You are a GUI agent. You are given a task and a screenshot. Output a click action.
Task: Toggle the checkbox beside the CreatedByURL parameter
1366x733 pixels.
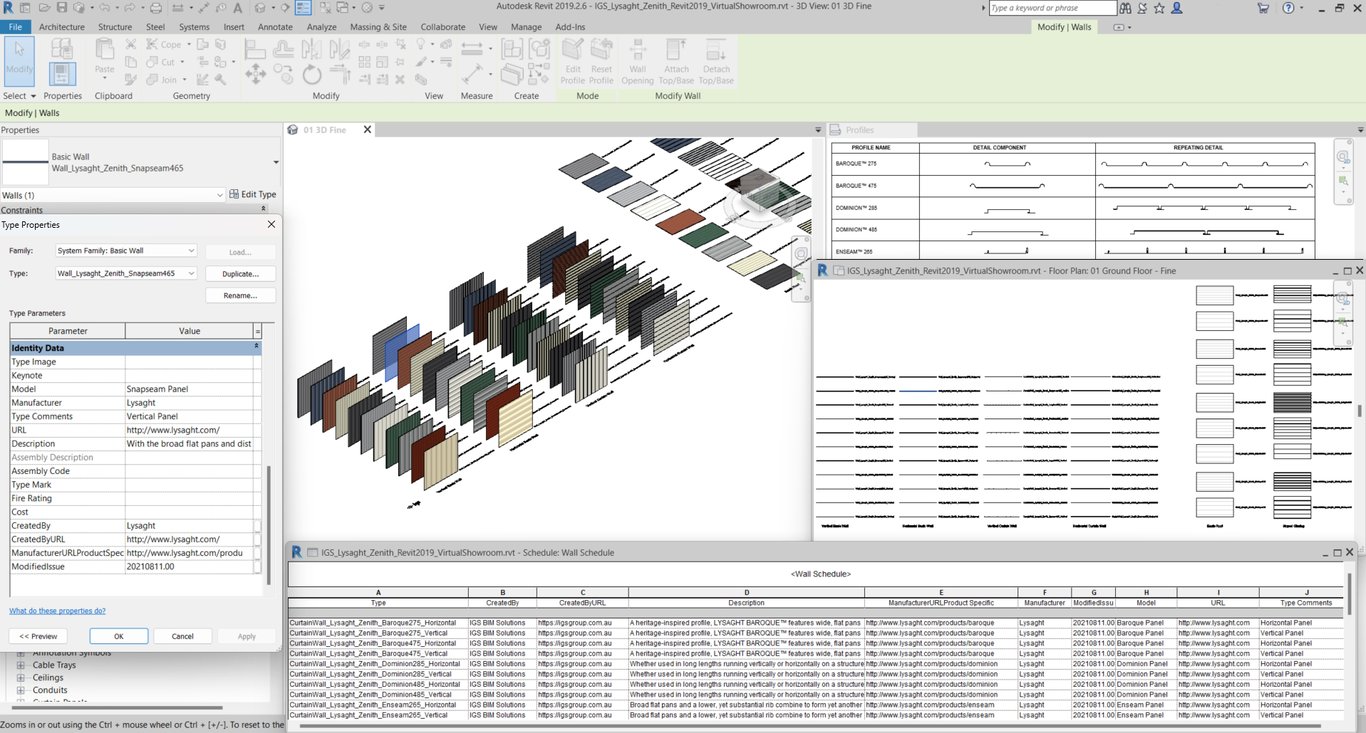click(257, 539)
